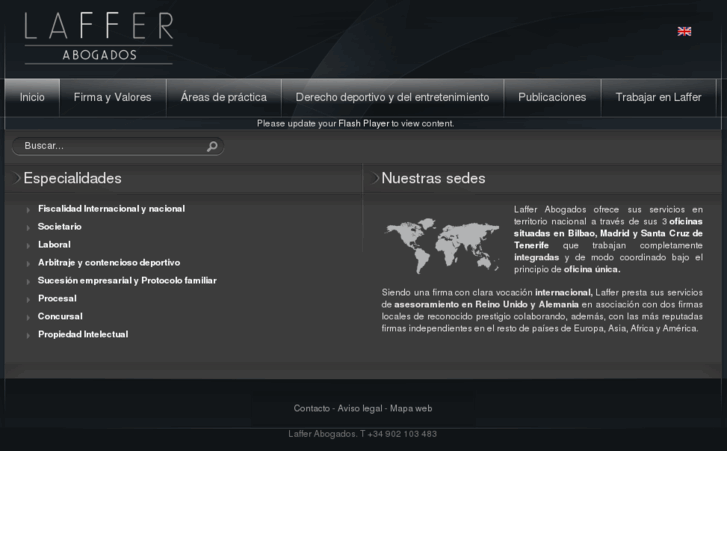Open the Trabajar en Laffer menu
The image size is (727, 545).
(658, 97)
